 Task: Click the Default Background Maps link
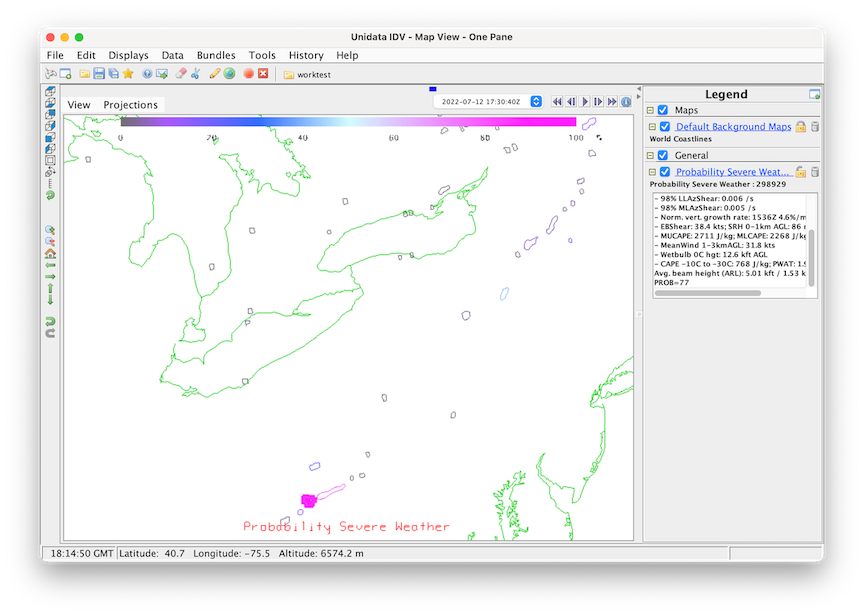click(x=733, y=127)
